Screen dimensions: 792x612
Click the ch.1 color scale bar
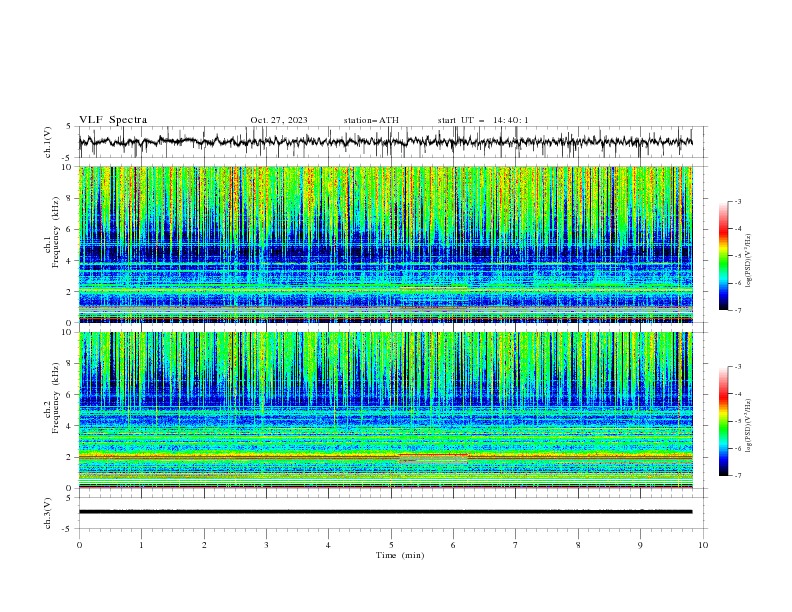click(723, 256)
